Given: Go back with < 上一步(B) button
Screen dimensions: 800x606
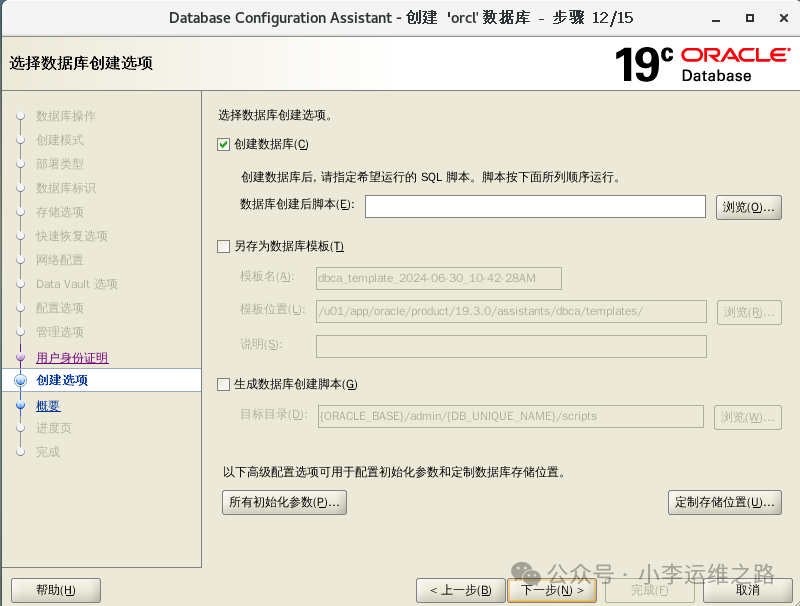Looking at the screenshot, I should [461, 590].
